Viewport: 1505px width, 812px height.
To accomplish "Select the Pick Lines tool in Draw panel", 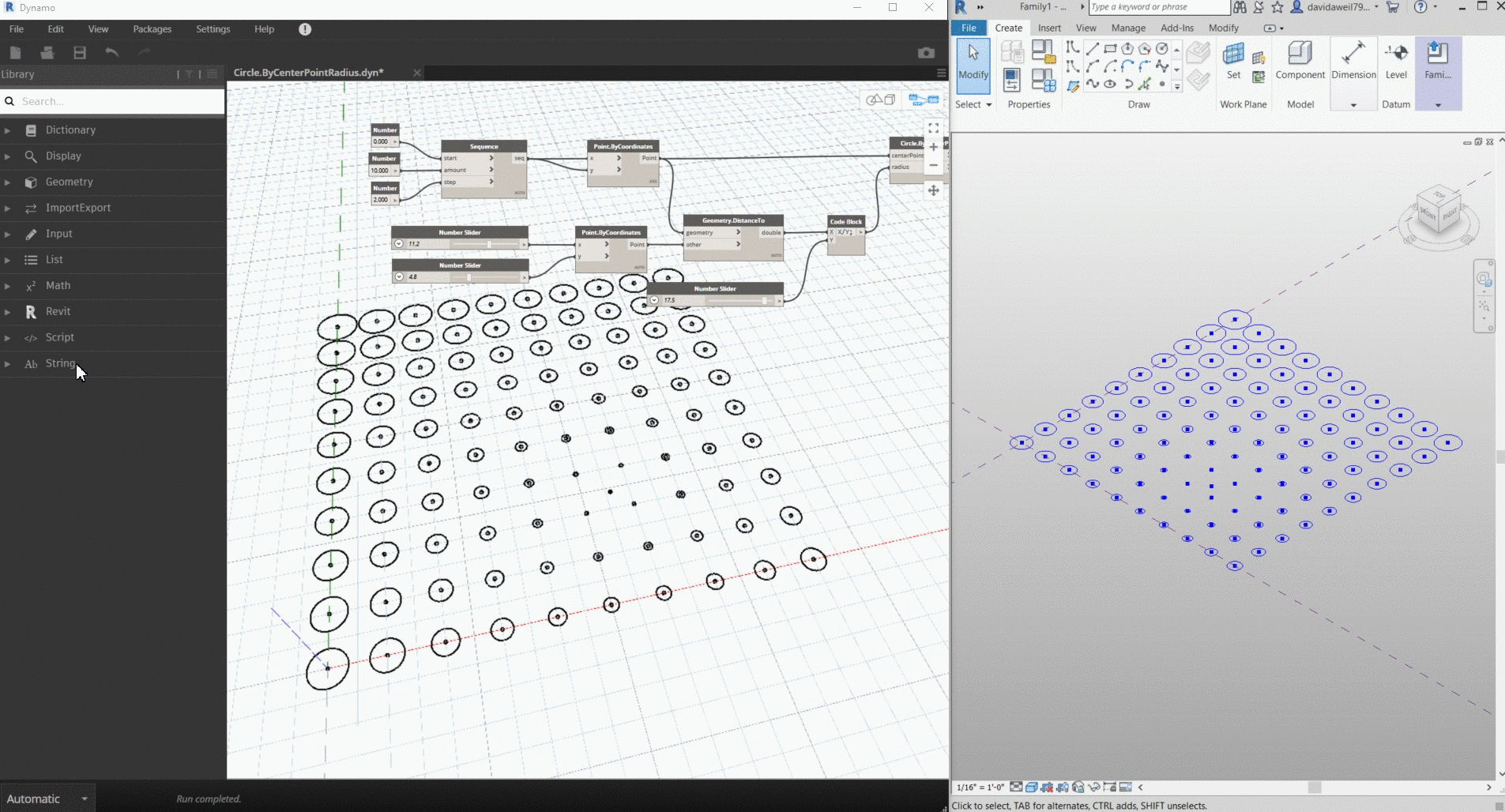I will click(1144, 84).
